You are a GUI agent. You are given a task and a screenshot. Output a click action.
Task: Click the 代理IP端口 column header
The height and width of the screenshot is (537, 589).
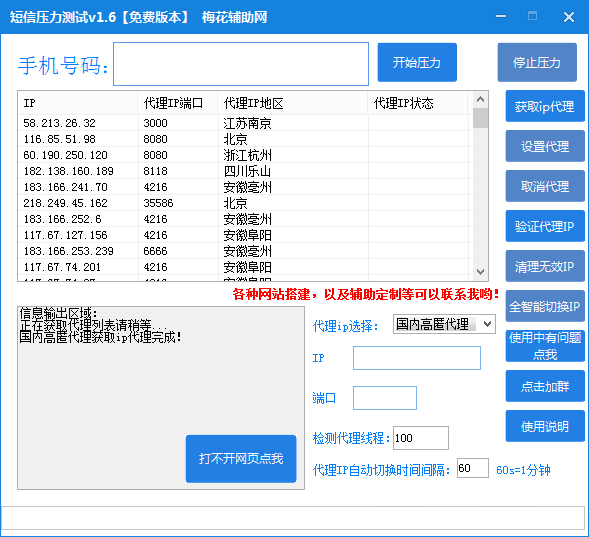tap(178, 103)
